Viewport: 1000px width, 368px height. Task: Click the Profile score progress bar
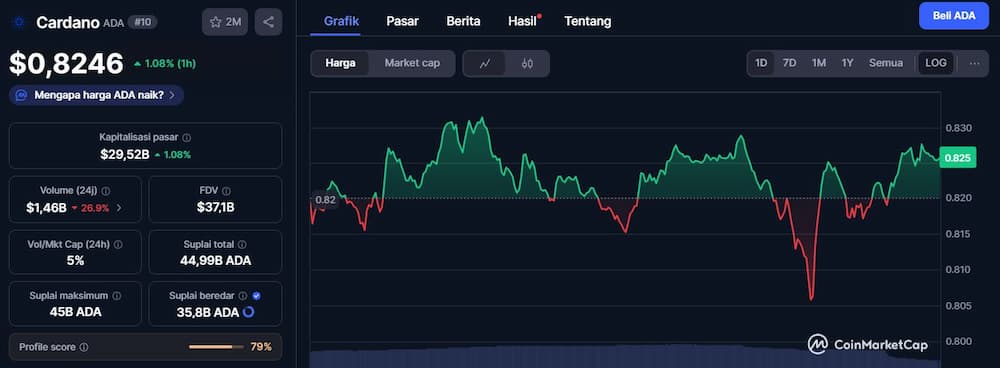coord(216,348)
